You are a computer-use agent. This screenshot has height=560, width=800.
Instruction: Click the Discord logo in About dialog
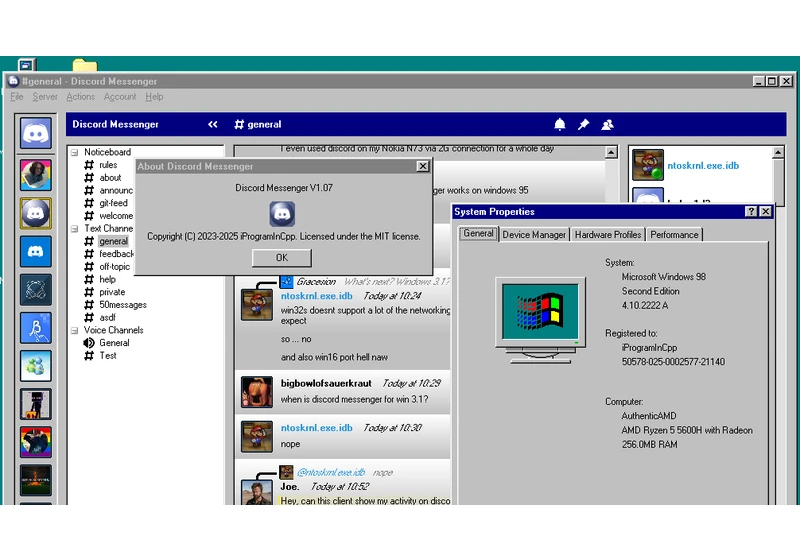tap(282, 214)
